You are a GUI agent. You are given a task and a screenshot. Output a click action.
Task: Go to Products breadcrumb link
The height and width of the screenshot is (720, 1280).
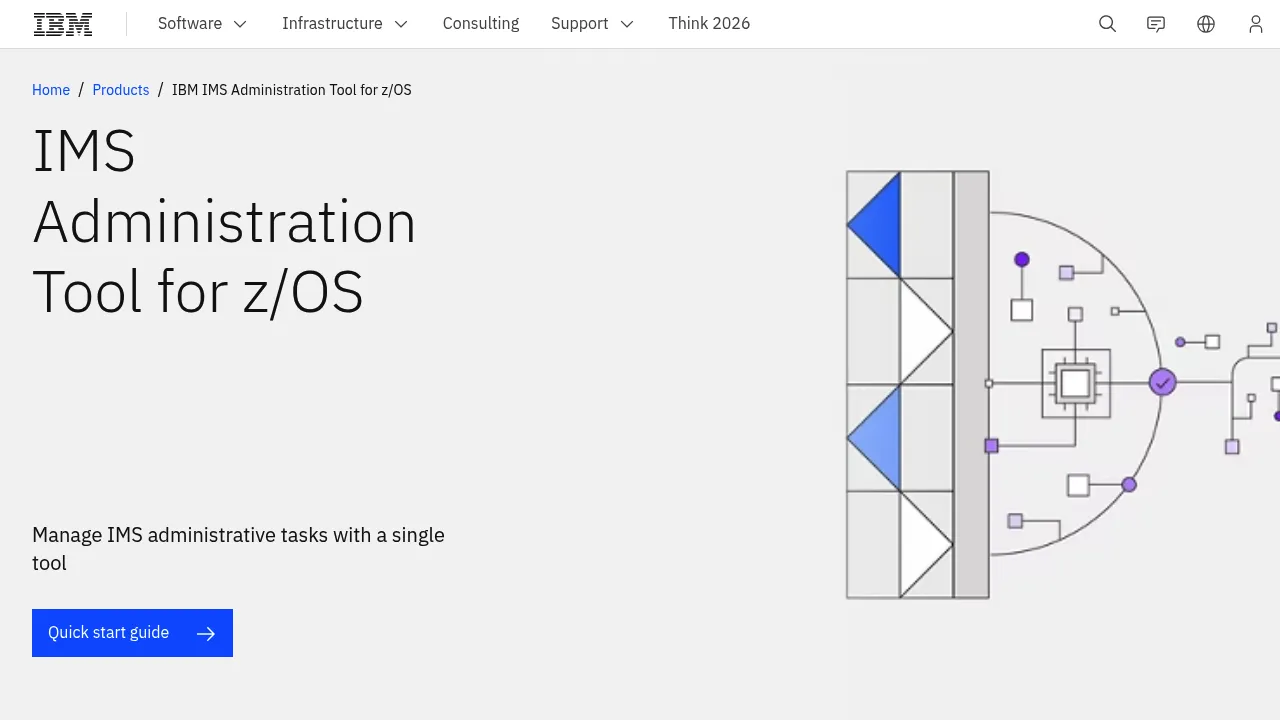pyautogui.click(x=121, y=90)
